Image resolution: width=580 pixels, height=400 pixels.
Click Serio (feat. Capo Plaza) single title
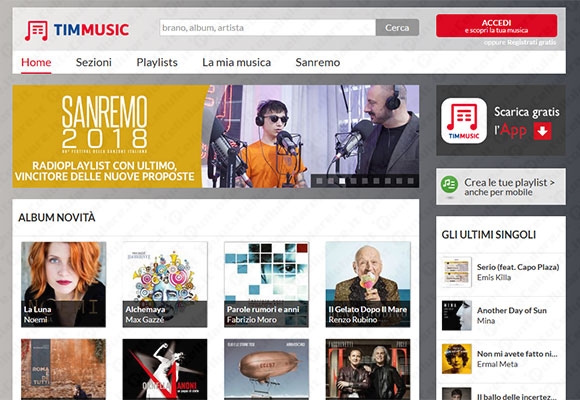click(518, 267)
